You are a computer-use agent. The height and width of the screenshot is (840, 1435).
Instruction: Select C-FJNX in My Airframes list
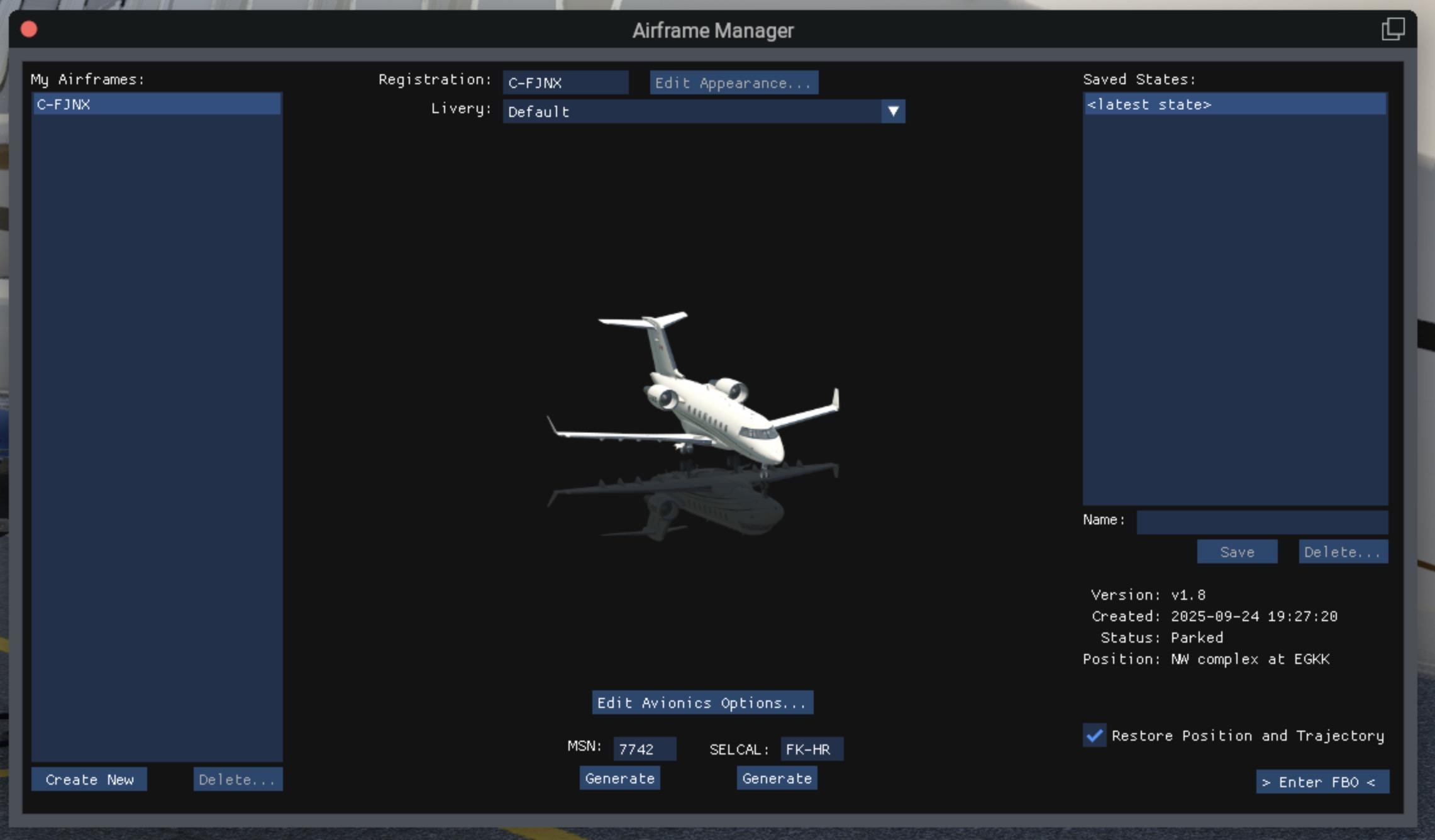[156, 104]
